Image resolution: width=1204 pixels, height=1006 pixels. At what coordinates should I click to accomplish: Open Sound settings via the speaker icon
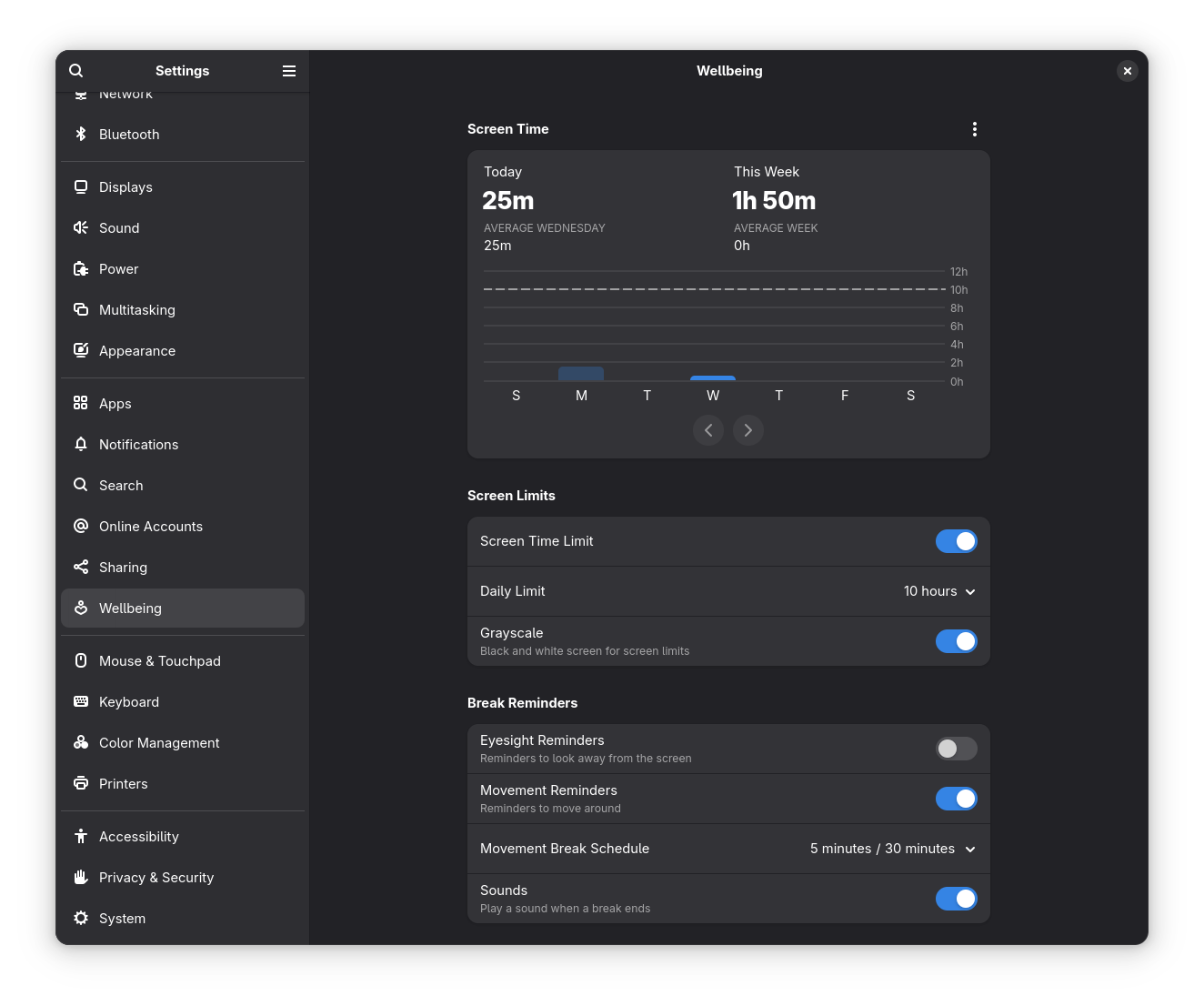click(x=81, y=227)
